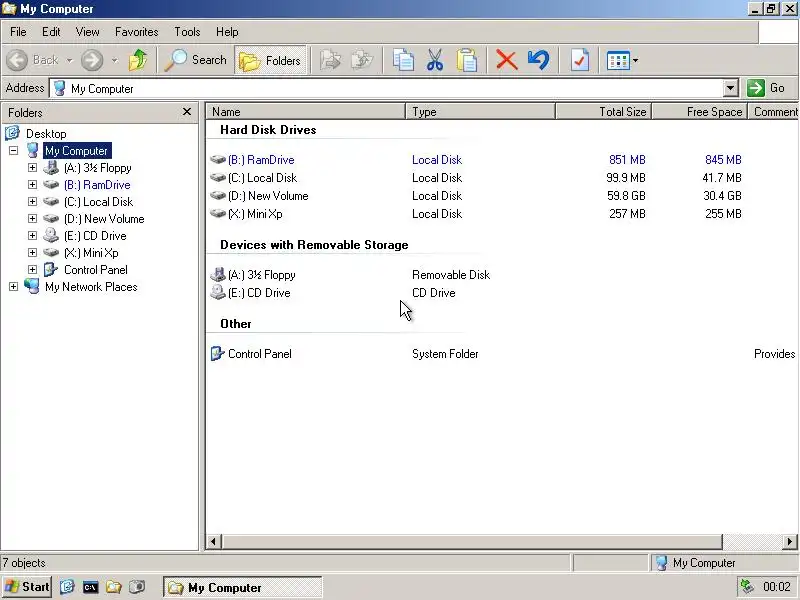The image size is (800, 600).
Task: Sort by Free Space column header
Action: click(699, 111)
